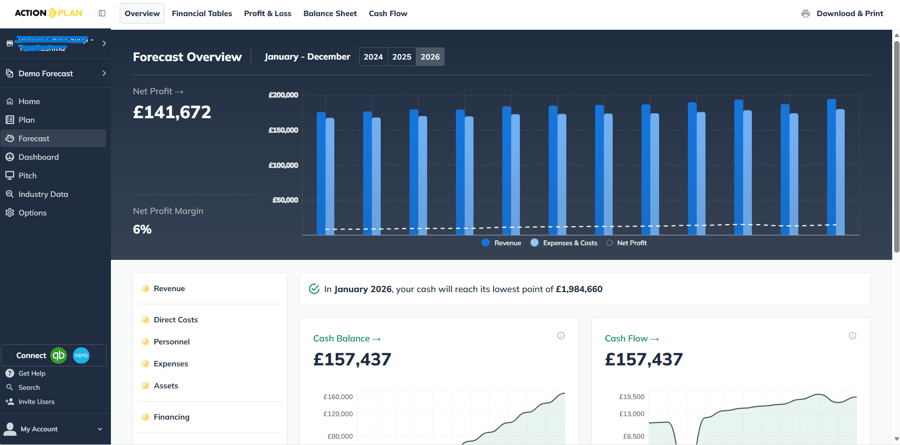The width and height of the screenshot is (900, 445).
Task: Connect to Xero via blue icon
Action: [x=82, y=356]
